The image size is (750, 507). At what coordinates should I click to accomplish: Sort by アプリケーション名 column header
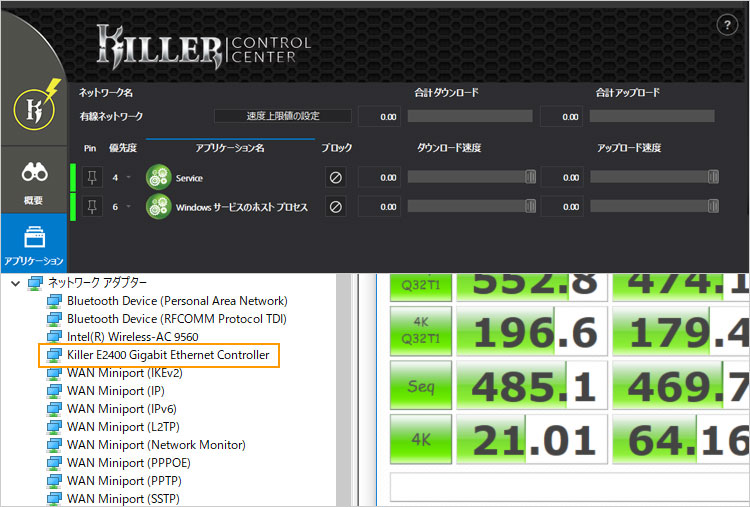click(x=230, y=148)
